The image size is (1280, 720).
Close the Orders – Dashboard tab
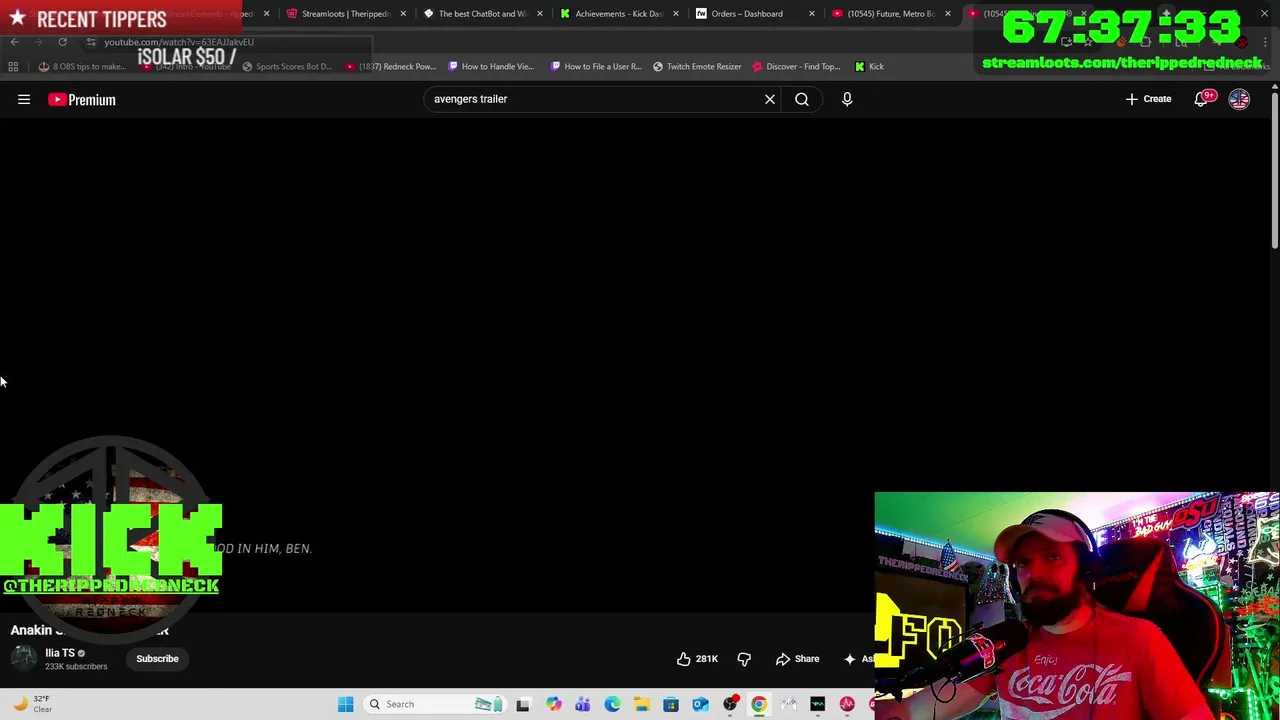point(812,14)
